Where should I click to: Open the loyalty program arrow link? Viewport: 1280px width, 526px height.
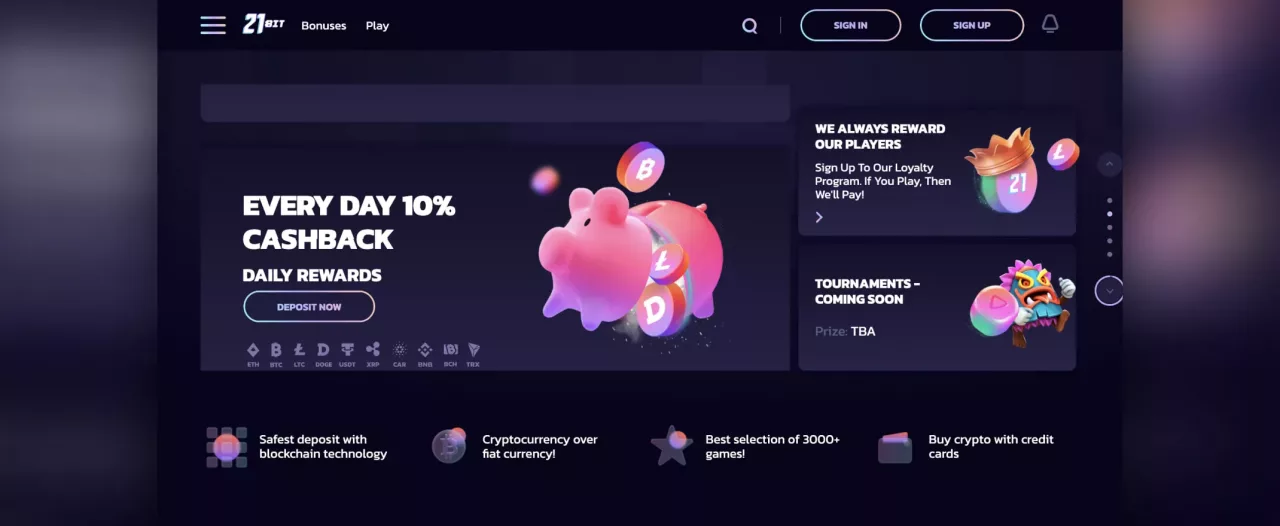[819, 217]
